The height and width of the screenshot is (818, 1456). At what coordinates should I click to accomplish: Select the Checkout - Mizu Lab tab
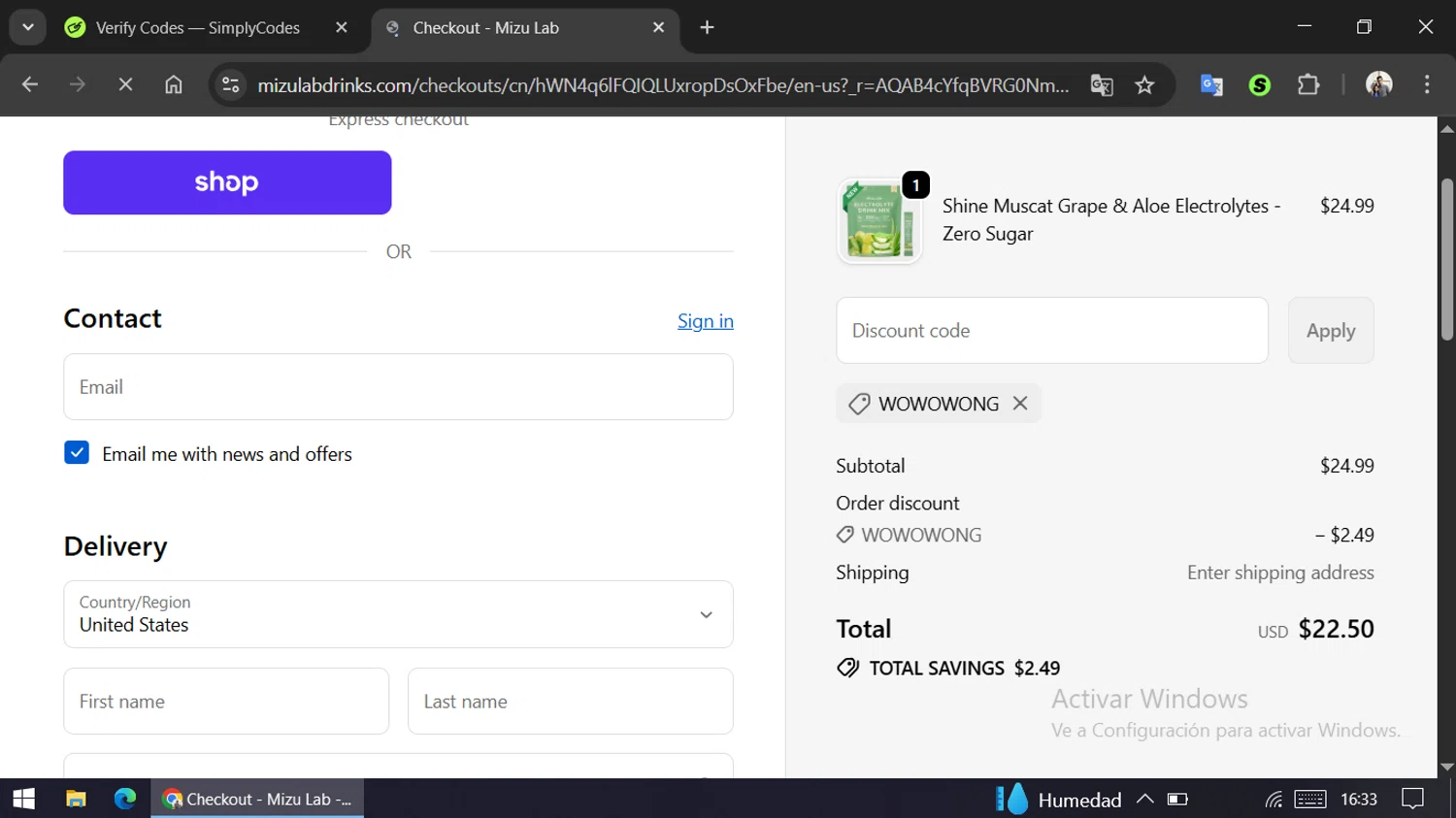(524, 28)
